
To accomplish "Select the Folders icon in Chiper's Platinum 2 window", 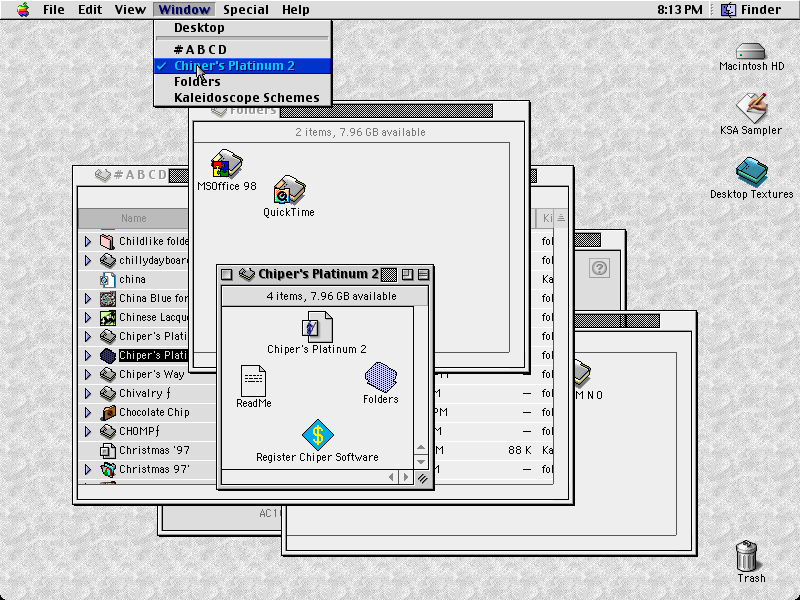I will pos(381,378).
